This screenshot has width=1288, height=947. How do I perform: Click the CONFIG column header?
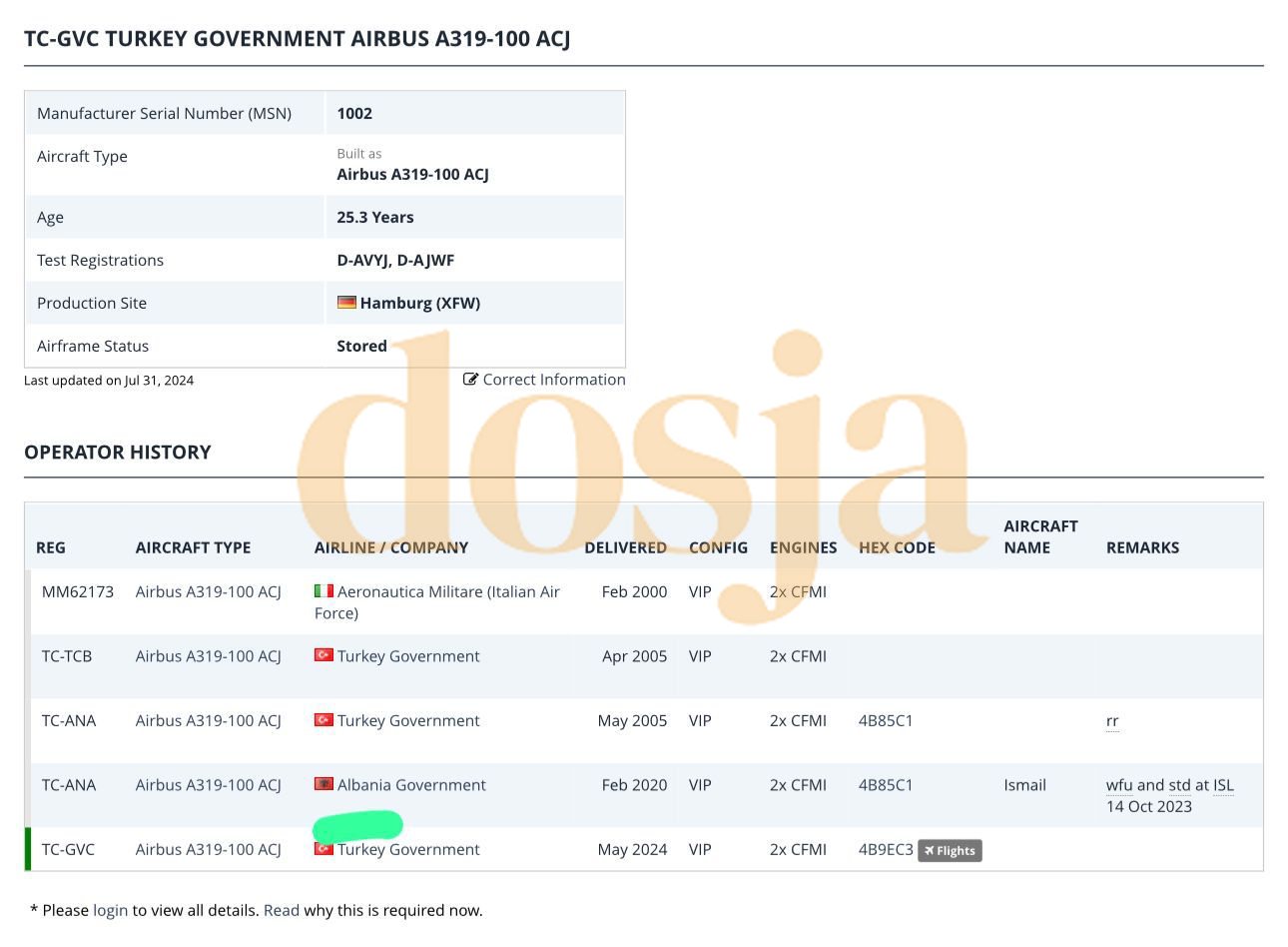[x=719, y=547]
